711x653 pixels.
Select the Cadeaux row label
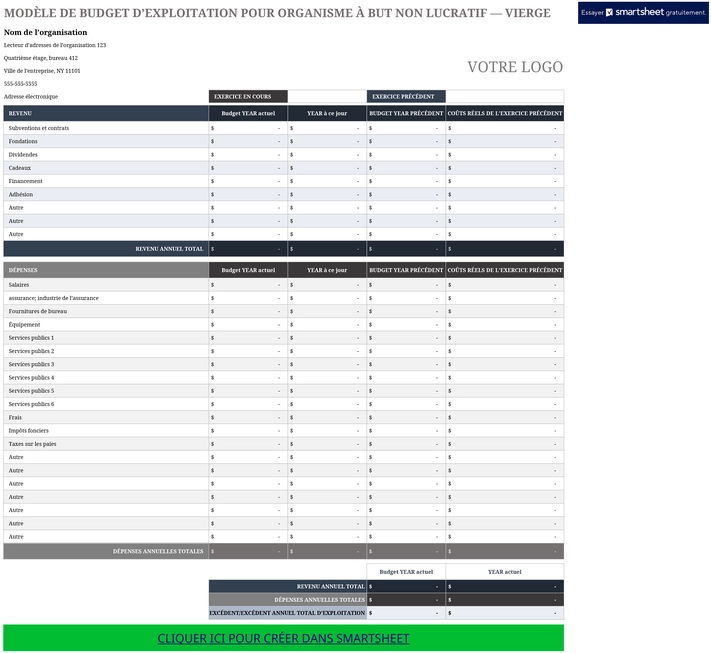point(20,168)
